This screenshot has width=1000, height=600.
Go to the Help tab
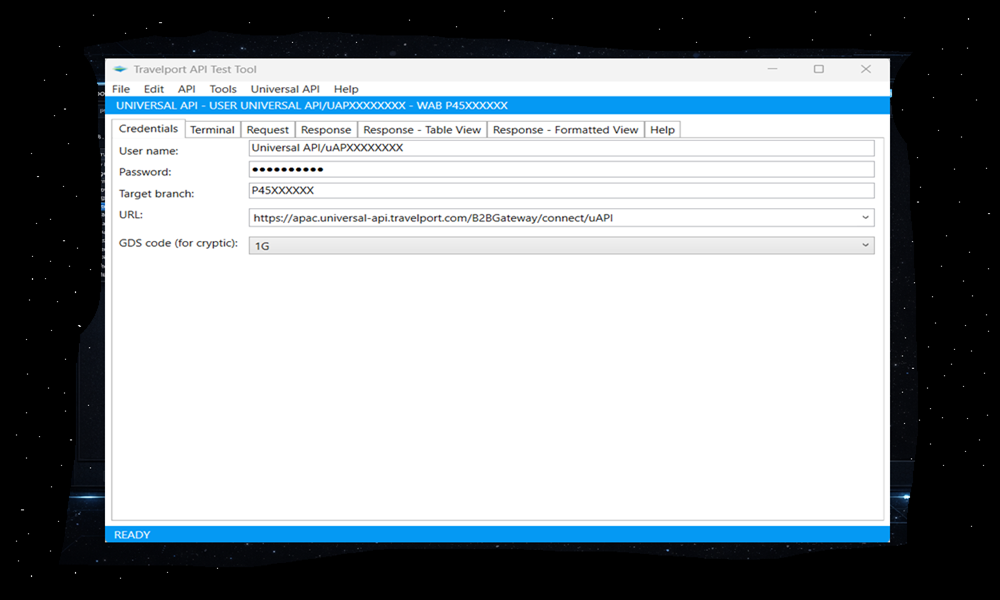(662, 130)
